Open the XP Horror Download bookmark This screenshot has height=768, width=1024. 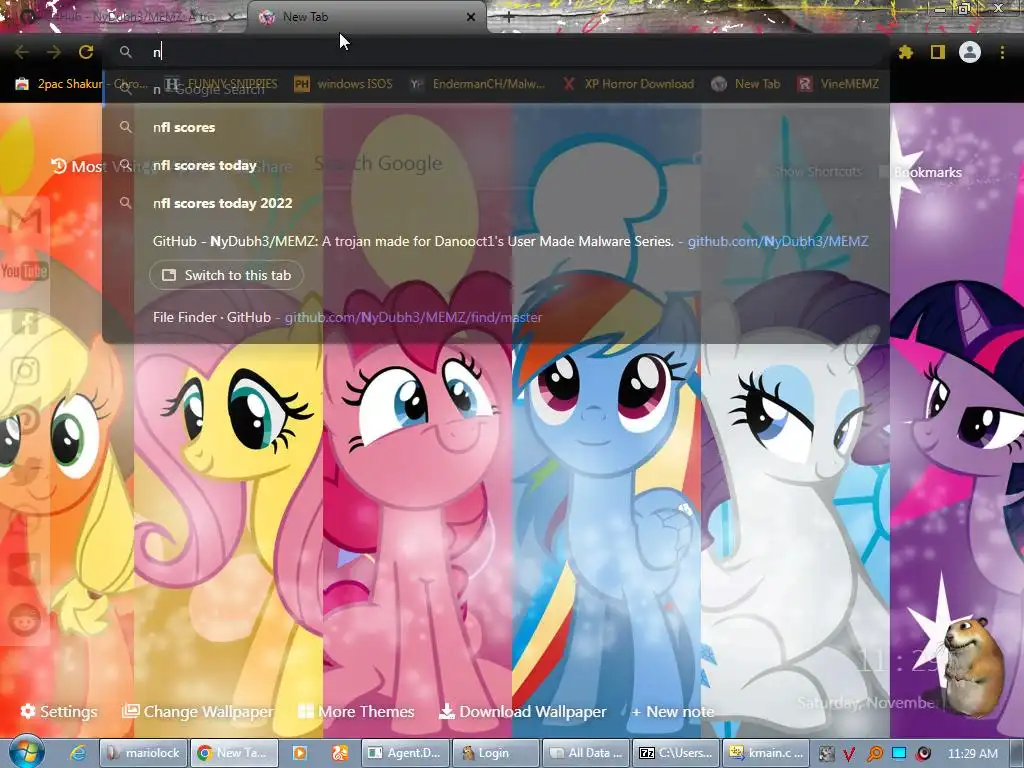point(628,84)
